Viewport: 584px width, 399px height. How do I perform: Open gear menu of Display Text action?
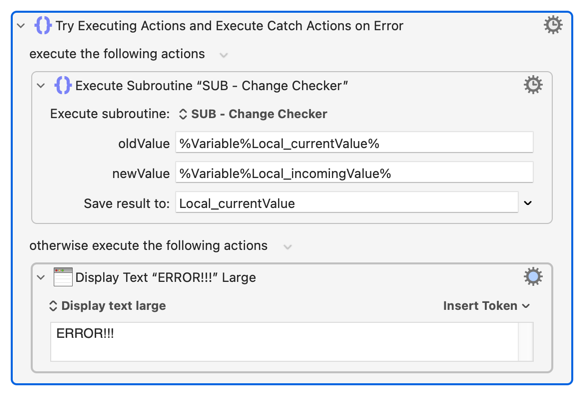point(533,277)
